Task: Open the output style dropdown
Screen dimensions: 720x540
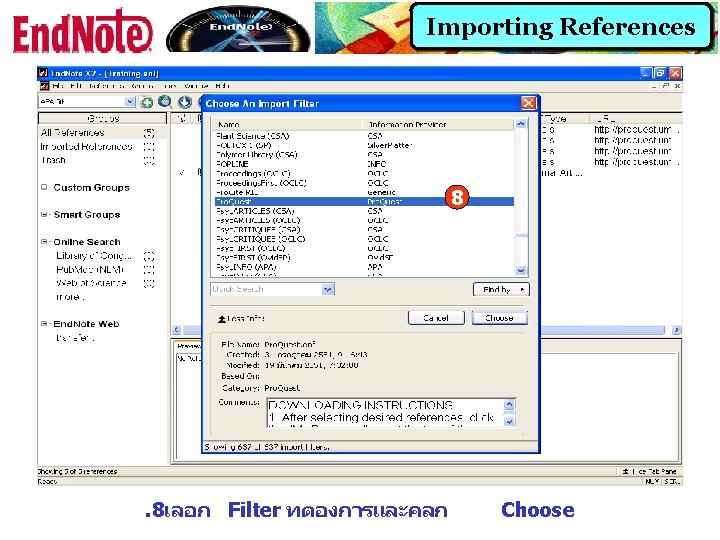Action: (130, 101)
